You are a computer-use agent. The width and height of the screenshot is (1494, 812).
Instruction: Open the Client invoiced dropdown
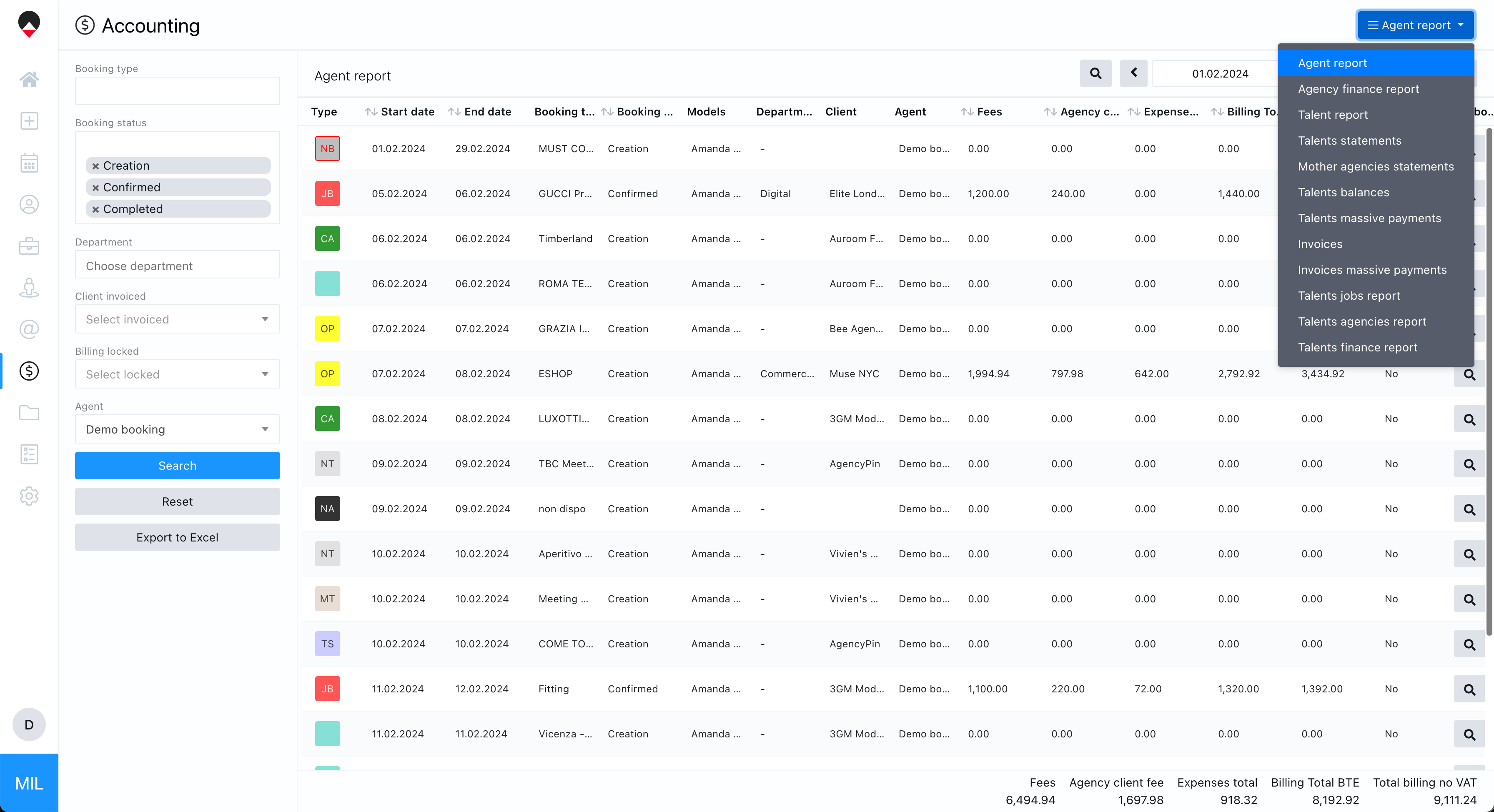tap(178, 319)
